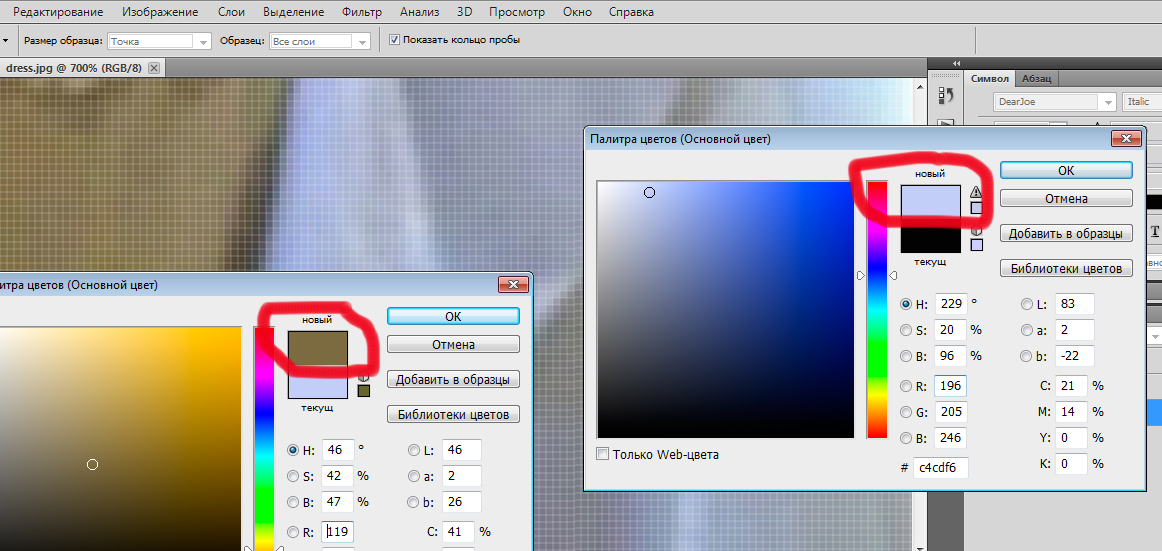
Task: Select the R radio button in brown picker
Action: tap(293, 532)
